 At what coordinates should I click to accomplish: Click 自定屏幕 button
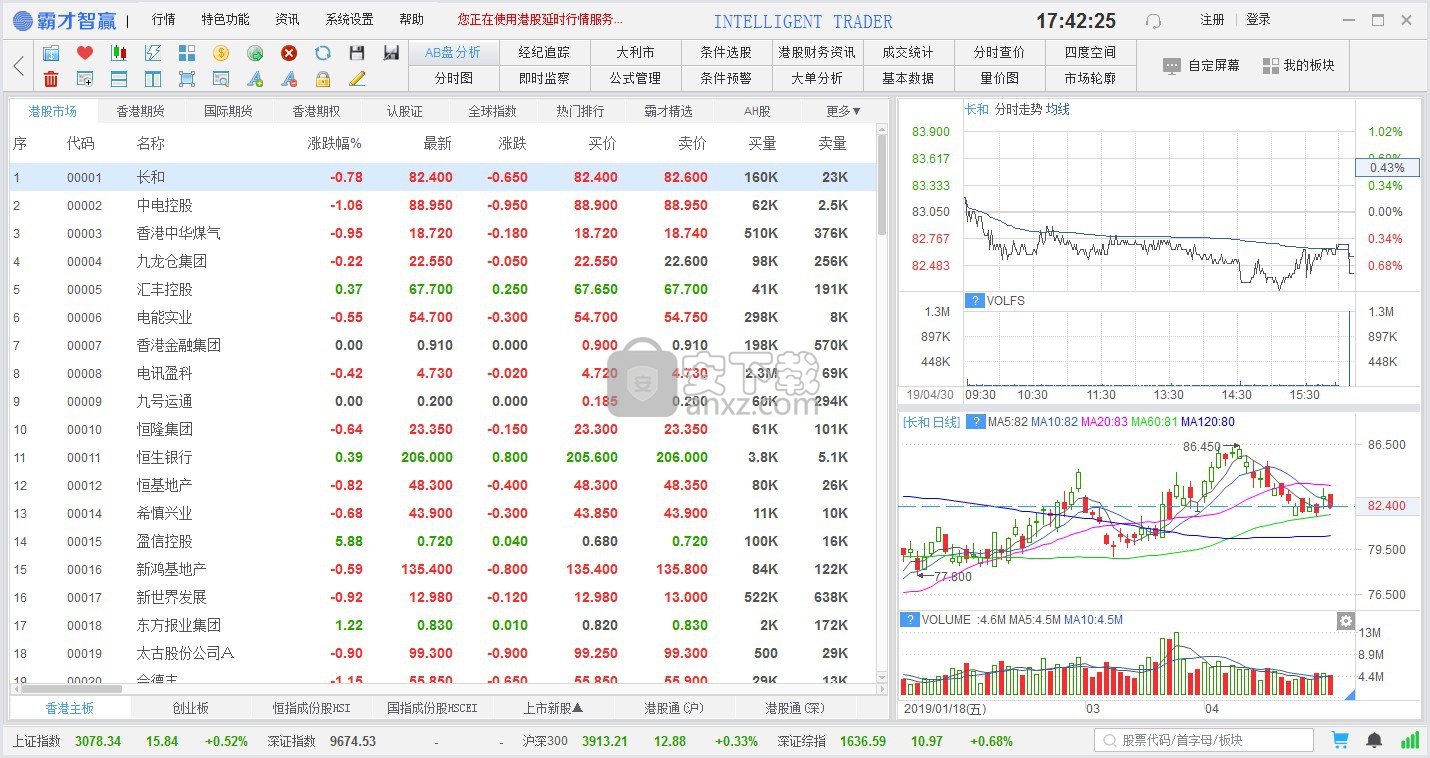1201,65
